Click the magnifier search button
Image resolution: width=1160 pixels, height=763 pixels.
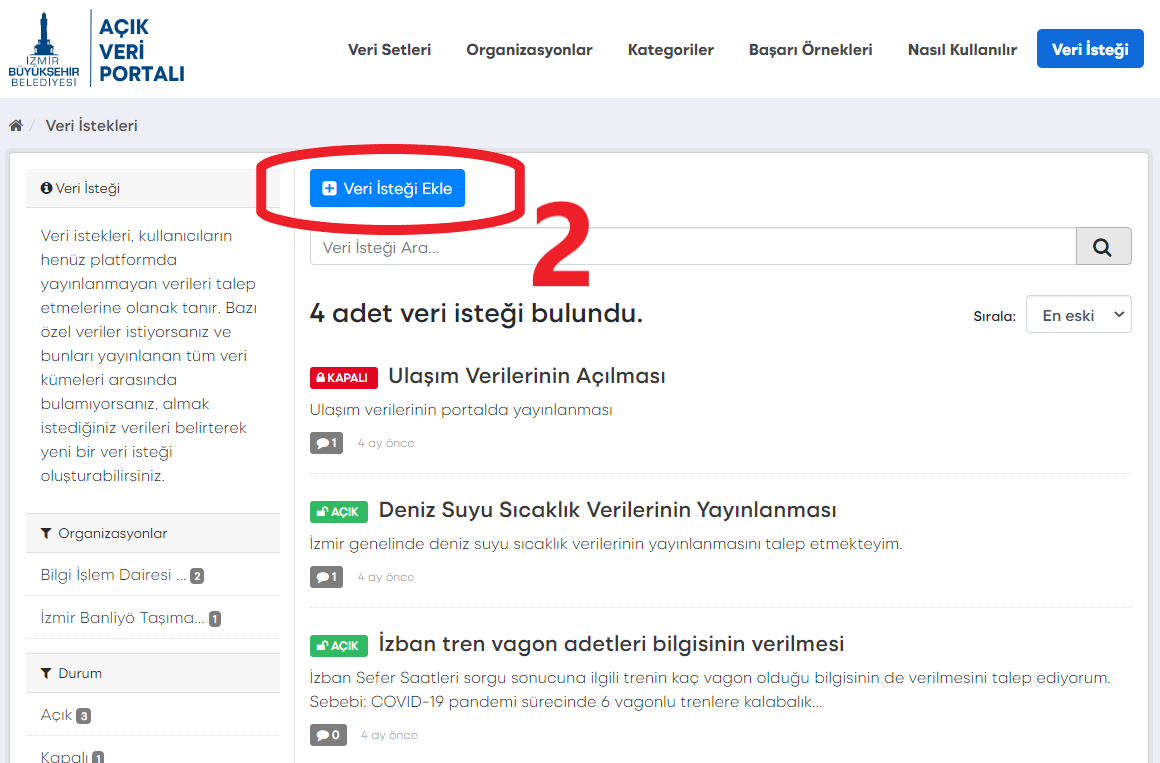pyautogui.click(x=1103, y=247)
